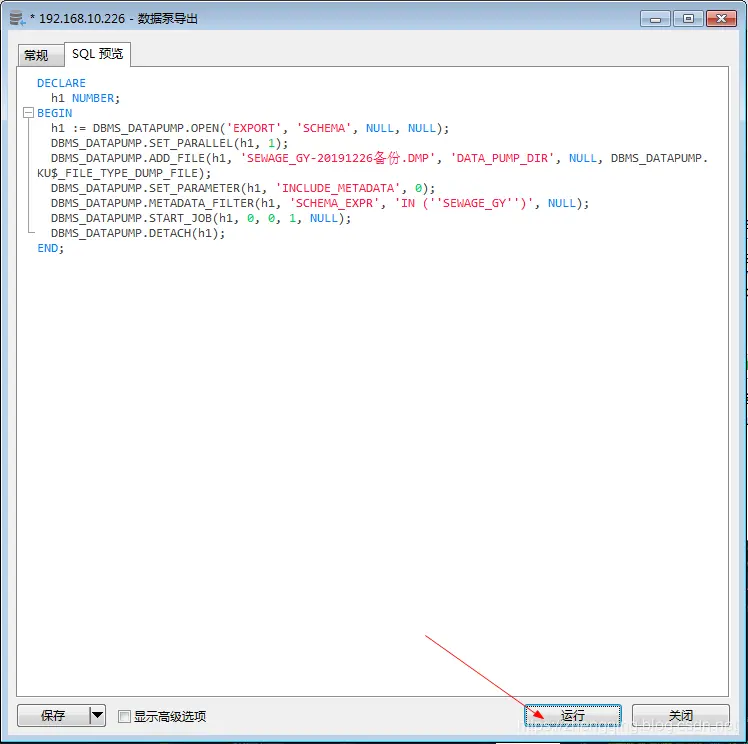Click the 保存 button

point(53,715)
